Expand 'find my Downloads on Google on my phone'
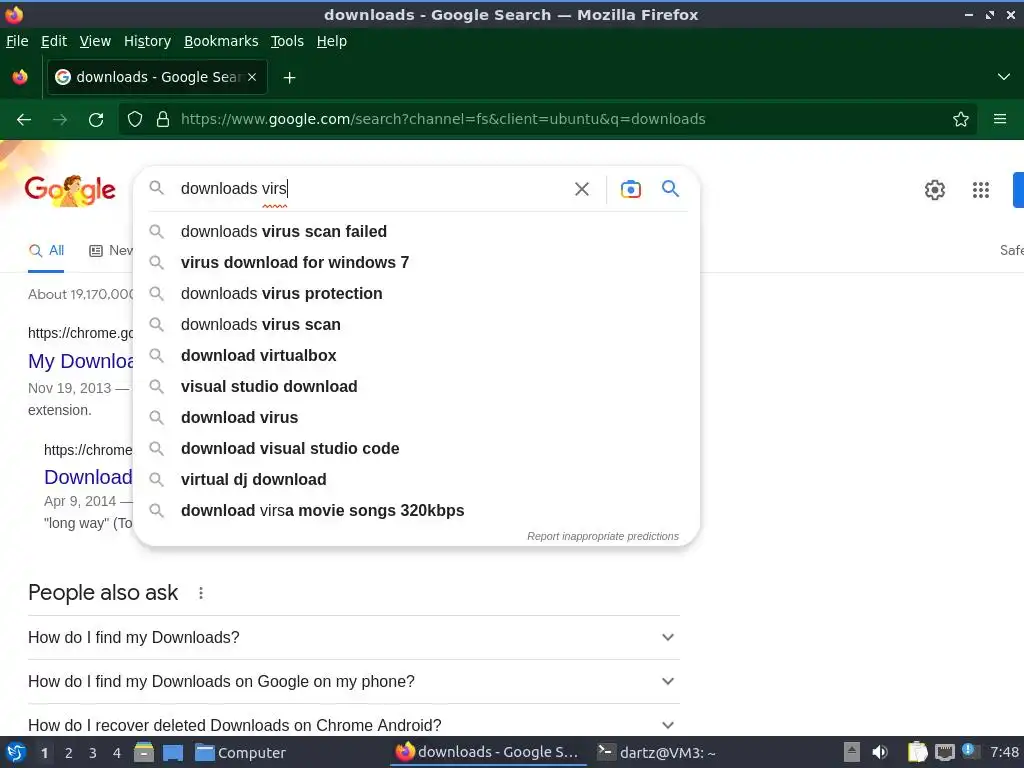This screenshot has width=1024, height=768. tap(354, 681)
